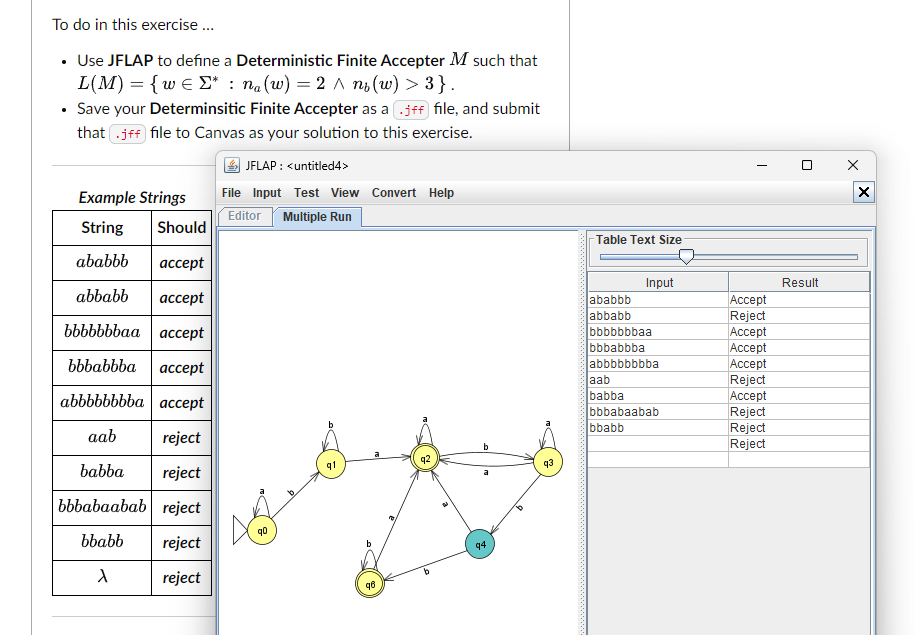
Task: Open the Test menu
Action: 306,193
